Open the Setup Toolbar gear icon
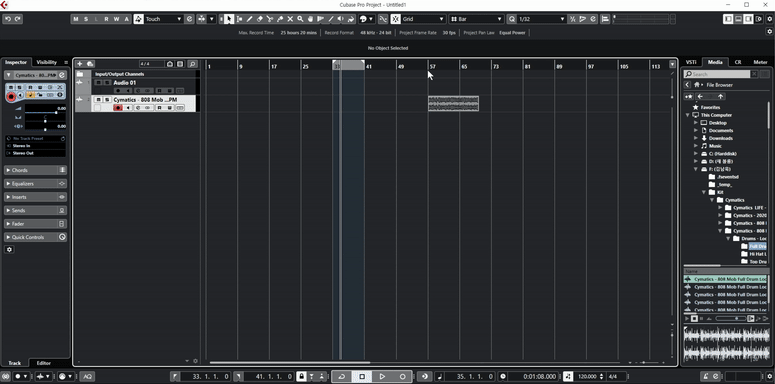The height and width of the screenshot is (384, 775). (x=770, y=19)
